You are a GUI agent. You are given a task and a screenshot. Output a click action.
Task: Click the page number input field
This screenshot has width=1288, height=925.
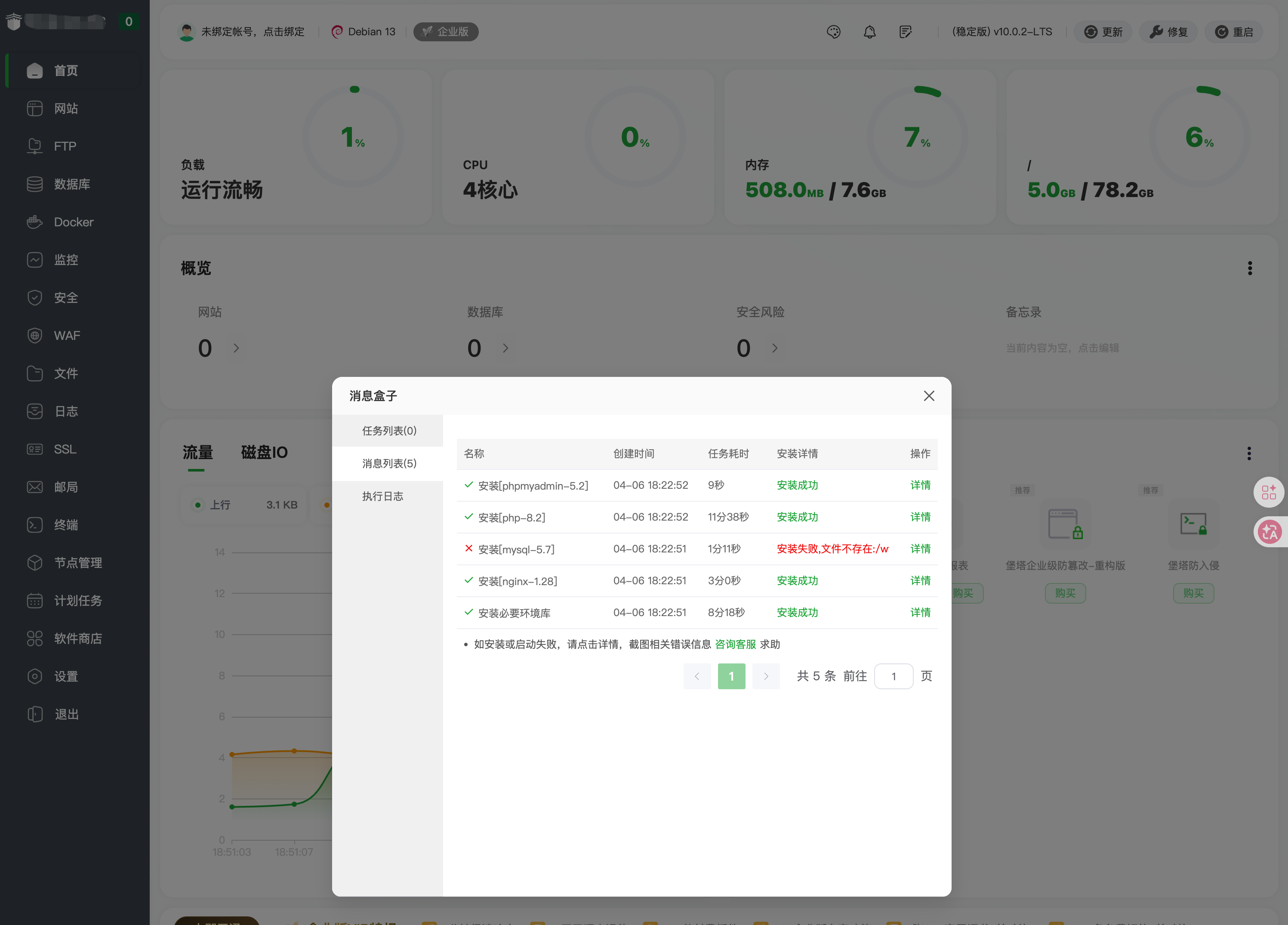[894, 676]
